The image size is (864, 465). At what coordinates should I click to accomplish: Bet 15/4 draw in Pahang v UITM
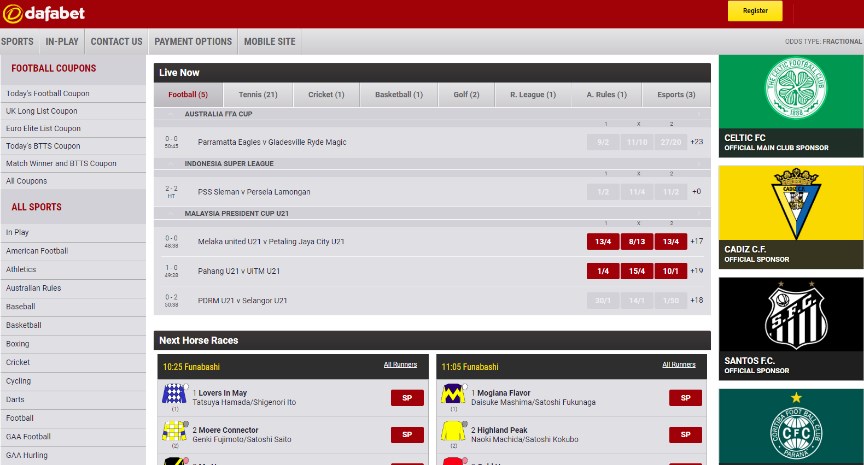click(x=636, y=271)
